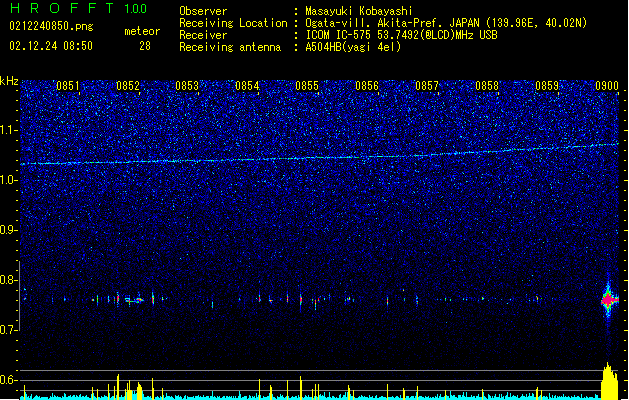Click the Observer label
This screenshot has width=629, height=400.
pyautogui.click(x=203, y=11)
